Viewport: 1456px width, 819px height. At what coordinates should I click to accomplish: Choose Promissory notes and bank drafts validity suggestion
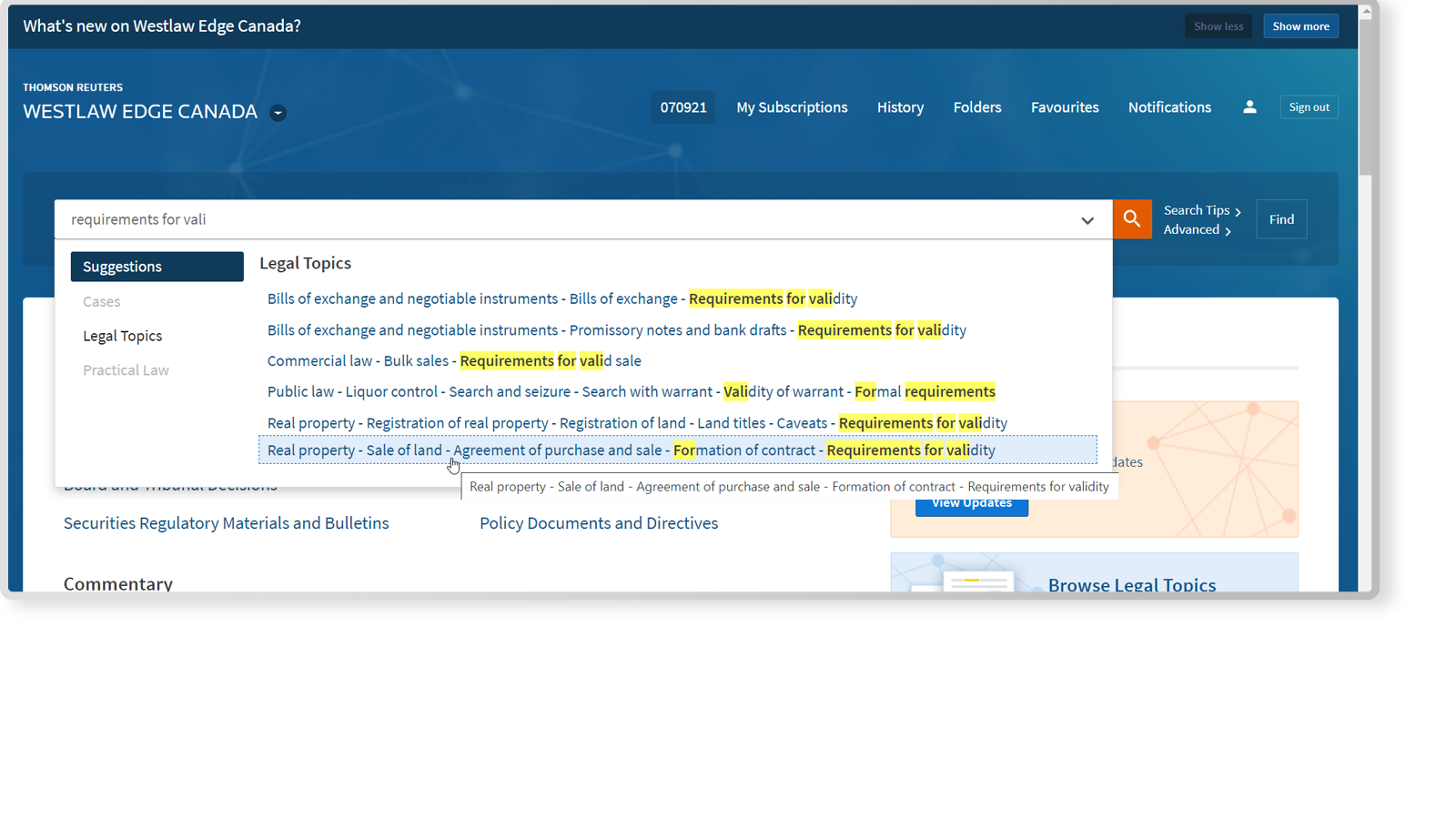tap(617, 330)
